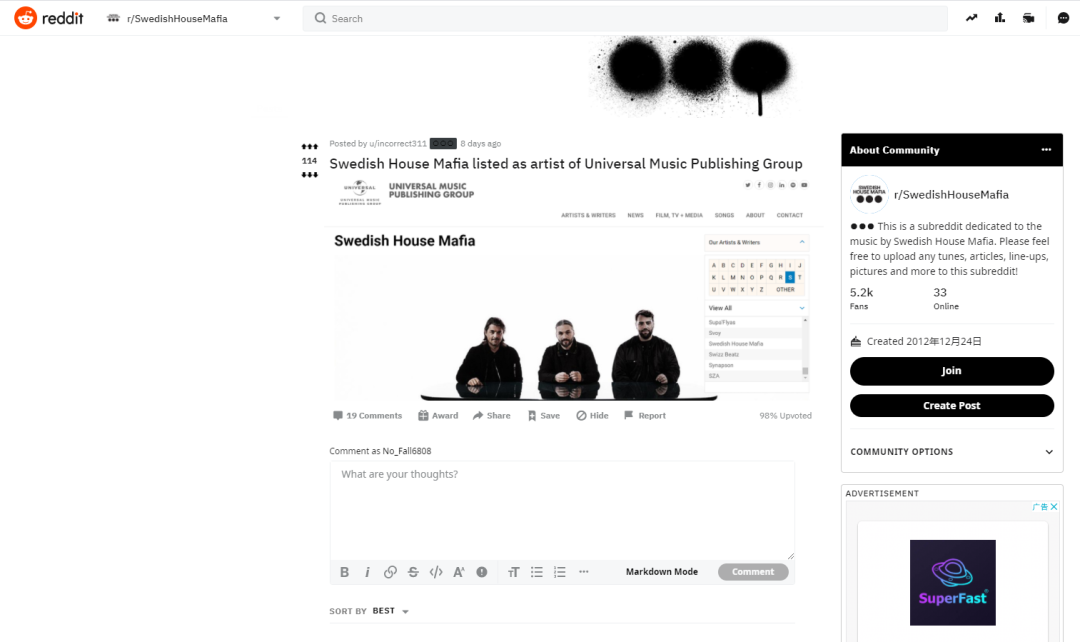Apply bold formatting in comment editor
Viewport: 1080px width, 642px height.
pyautogui.click(x=344, y=572)
